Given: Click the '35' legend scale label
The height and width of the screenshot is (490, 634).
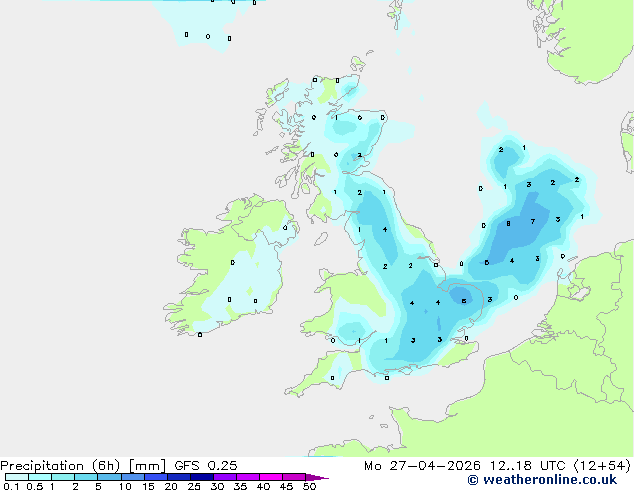Looking at the screenshot, I should (240, 486).
